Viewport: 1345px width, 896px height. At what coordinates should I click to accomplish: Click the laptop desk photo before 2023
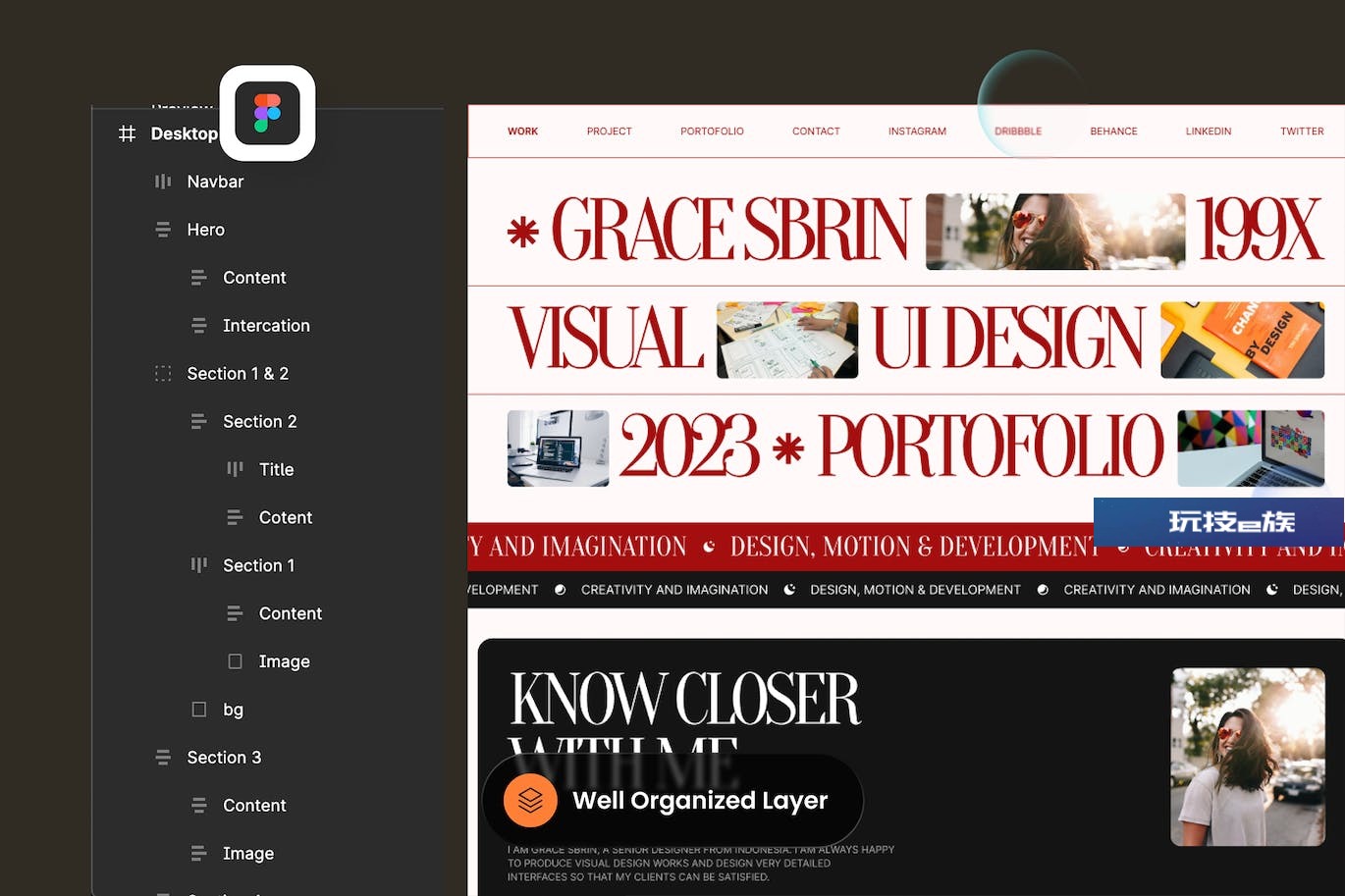[558, 448]
